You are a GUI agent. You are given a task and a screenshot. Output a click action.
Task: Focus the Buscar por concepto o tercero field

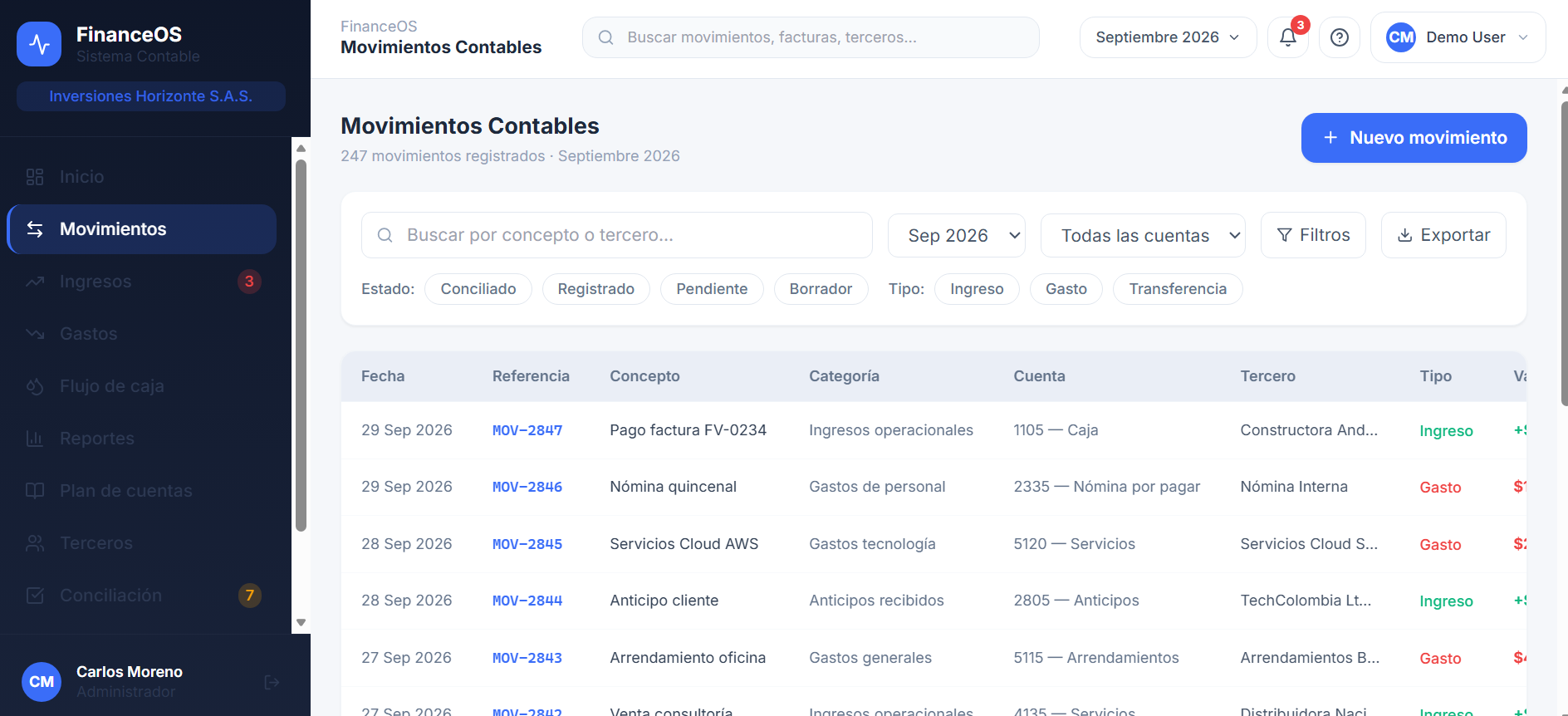[x=617, y=235]
